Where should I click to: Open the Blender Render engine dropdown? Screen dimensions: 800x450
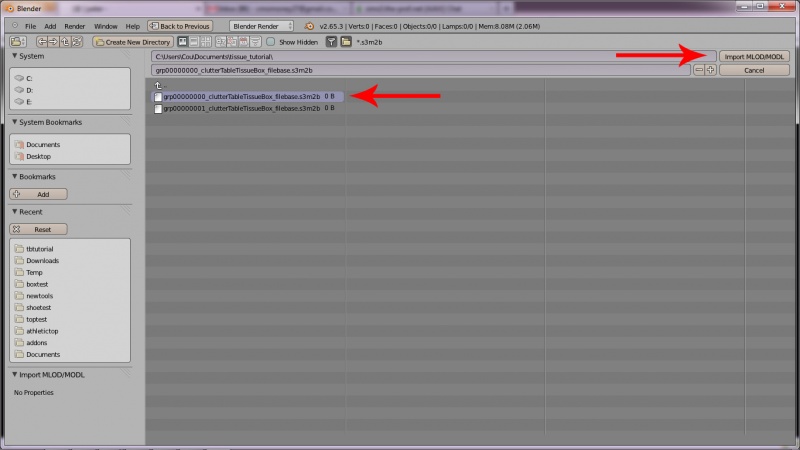click(261, 25)
